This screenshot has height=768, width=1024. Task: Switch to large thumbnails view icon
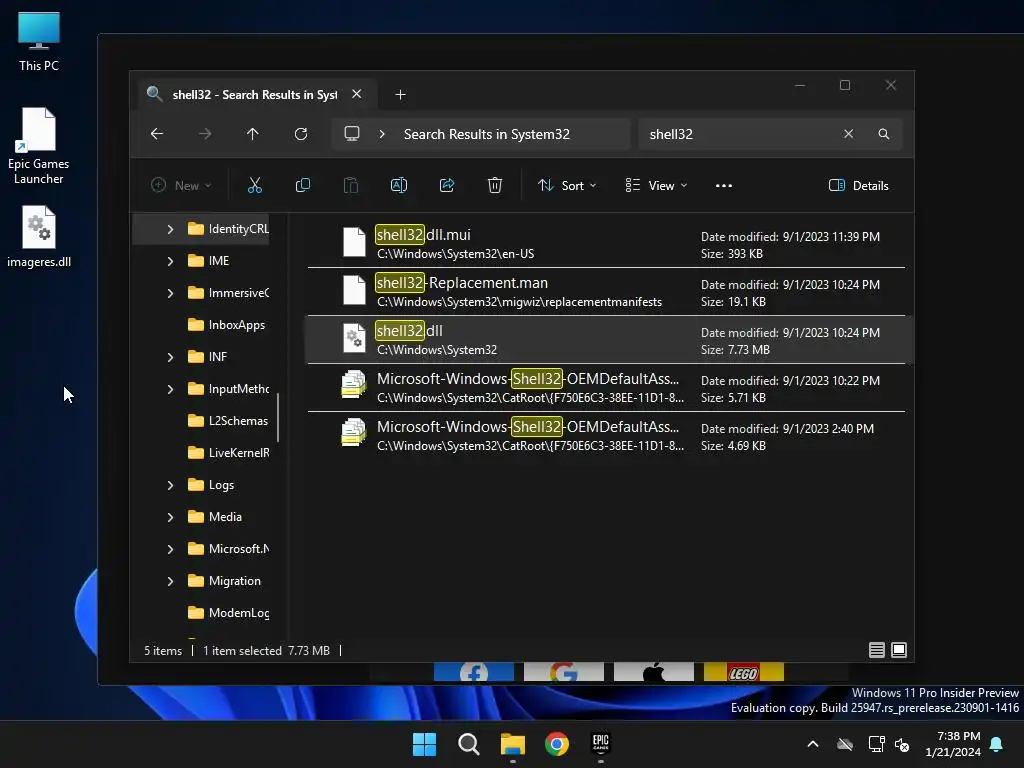(x=899, y=650)
